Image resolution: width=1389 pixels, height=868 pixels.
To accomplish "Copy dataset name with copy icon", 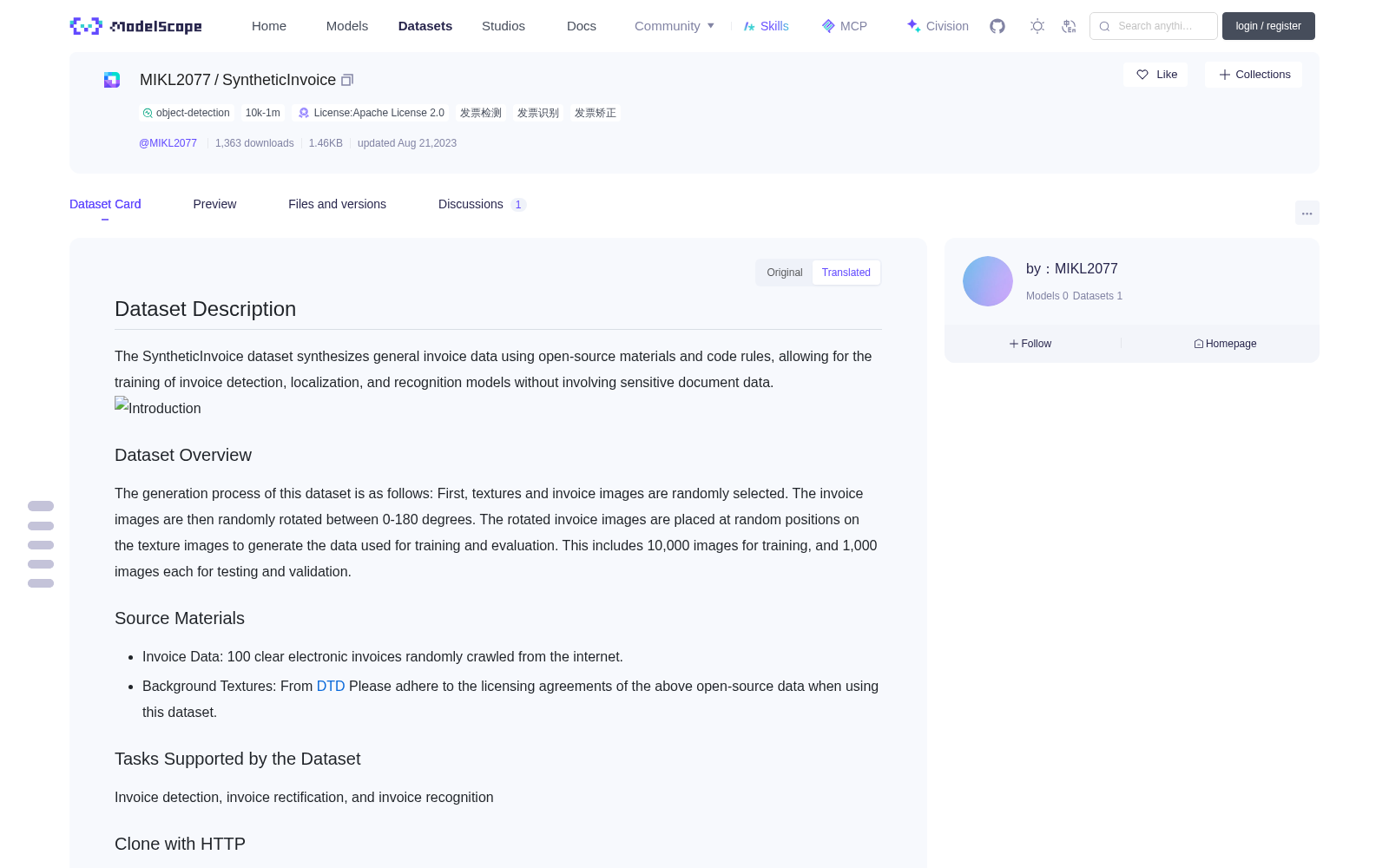I will click(x=347, y=80).
